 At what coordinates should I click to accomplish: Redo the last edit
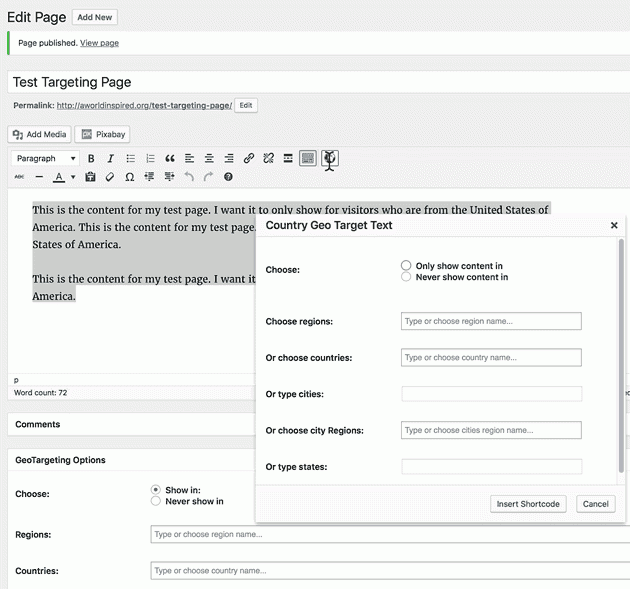(x=208, y=177)
